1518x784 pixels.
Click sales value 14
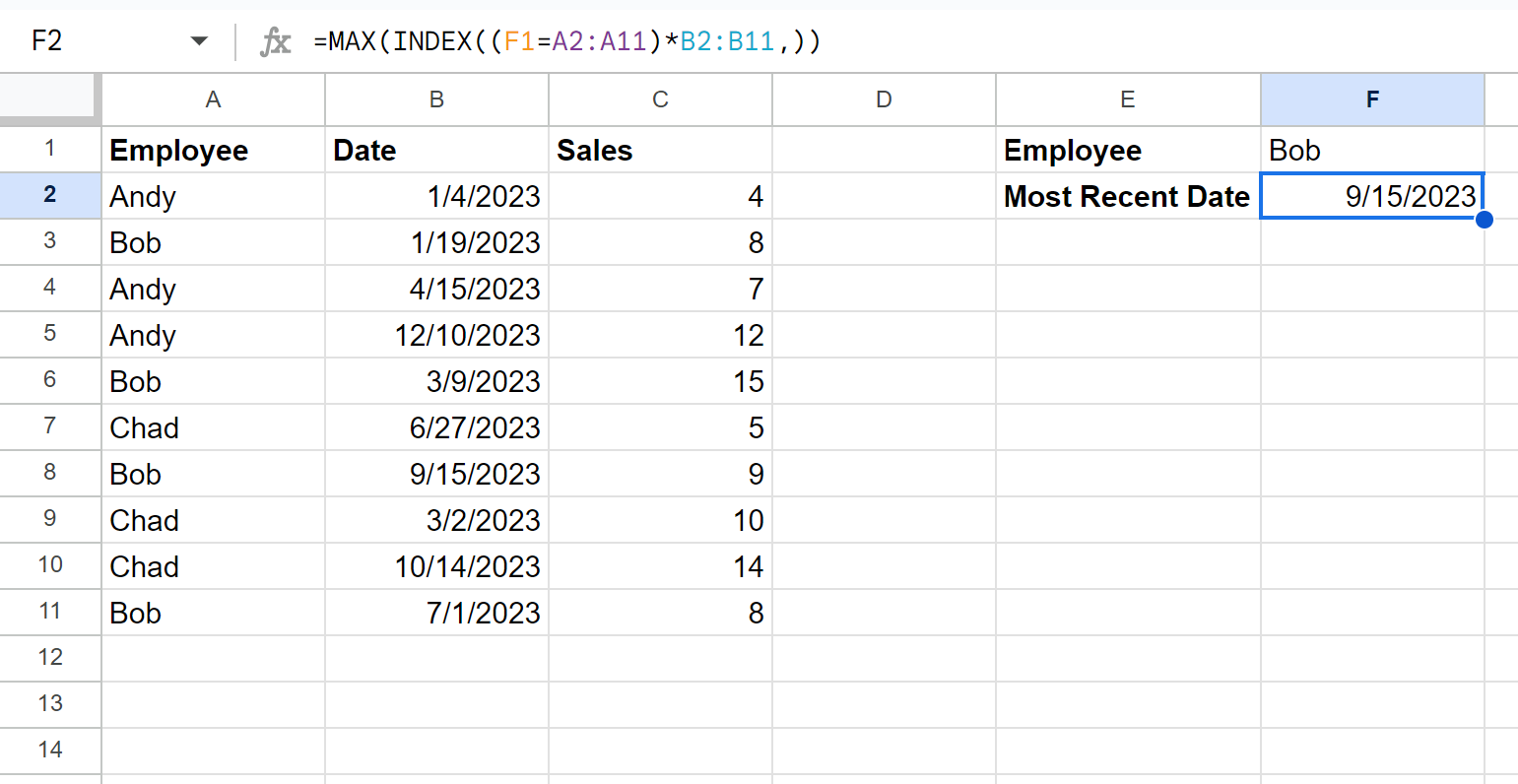coord(660,566)
